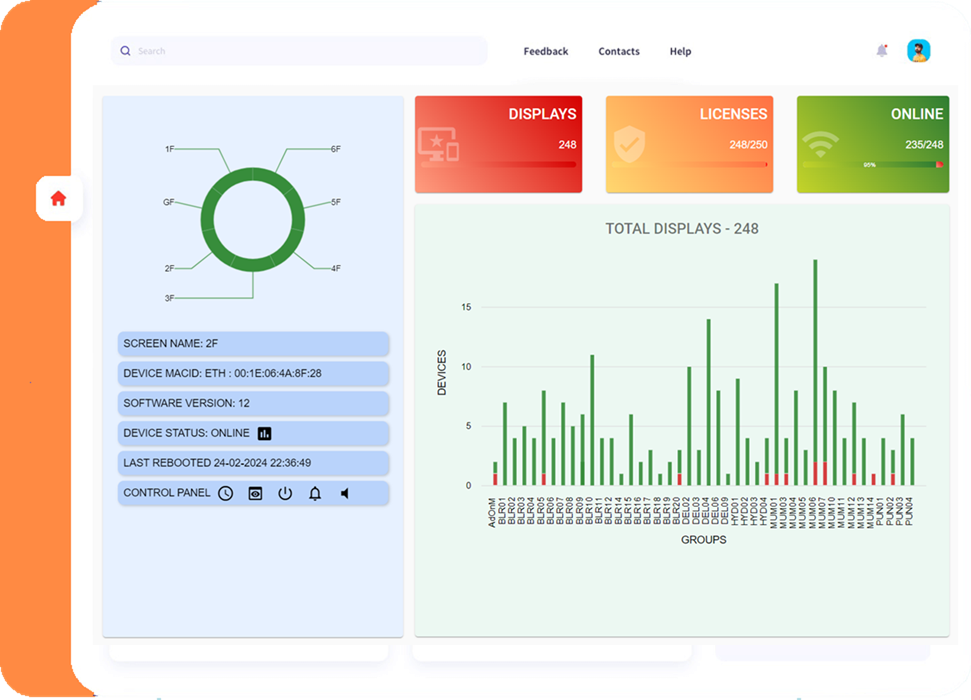Open the Contacts menu item
Viewport: 971px width, 700px height.
pos(619,51)
